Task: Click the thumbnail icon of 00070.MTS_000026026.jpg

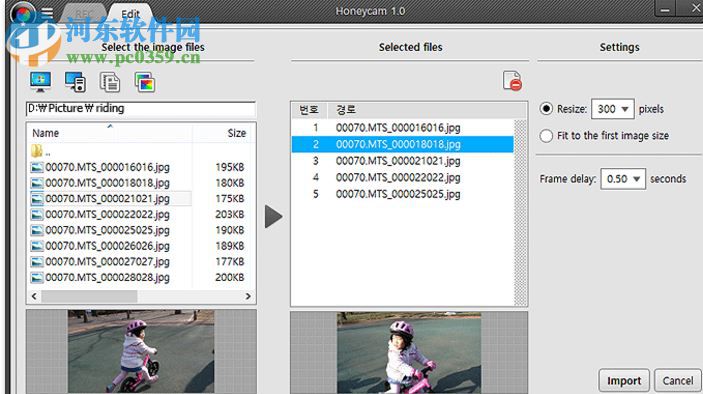Action: pyautogui.click(x=37, y=246)
